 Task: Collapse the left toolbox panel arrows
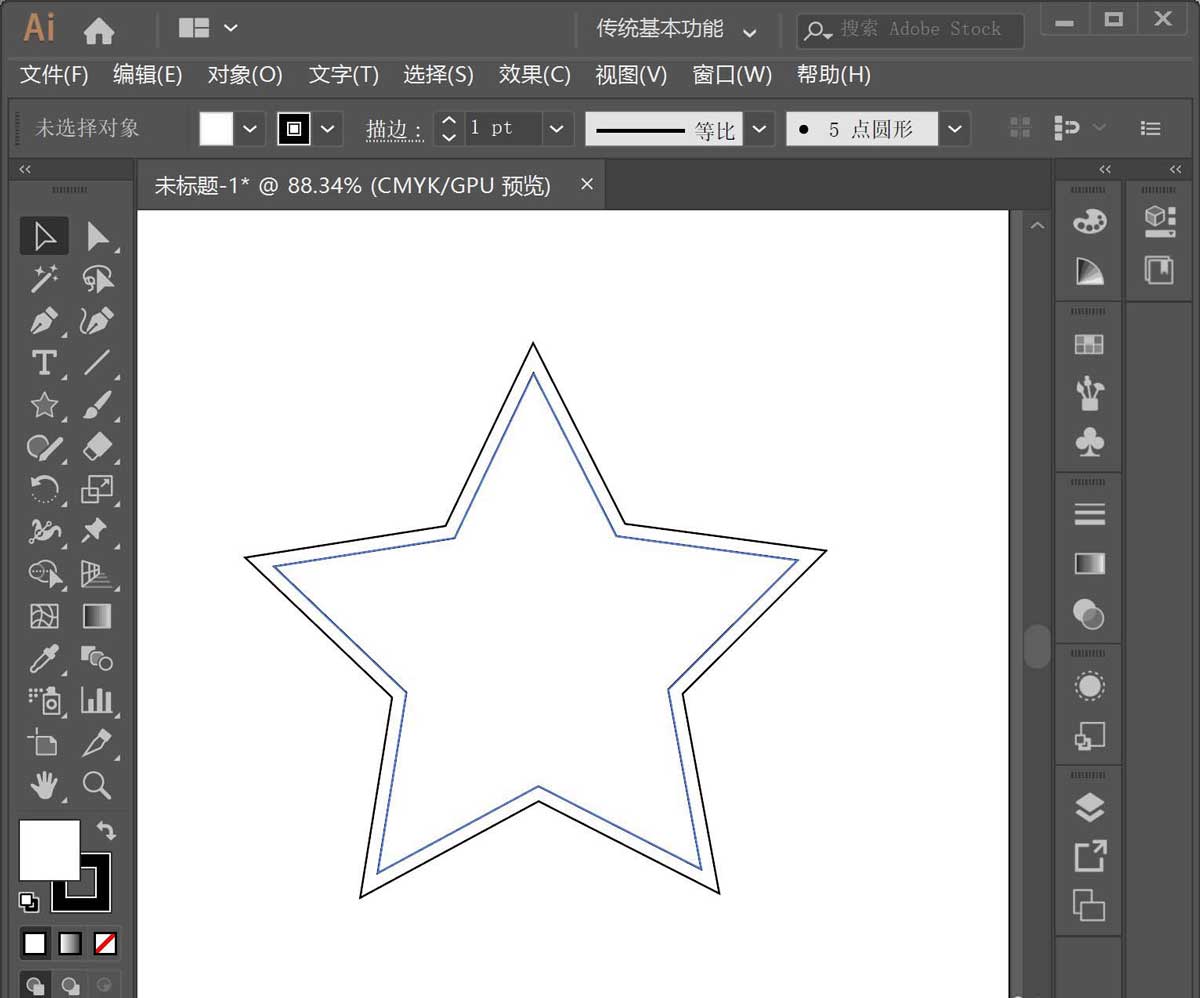point(26,170)
